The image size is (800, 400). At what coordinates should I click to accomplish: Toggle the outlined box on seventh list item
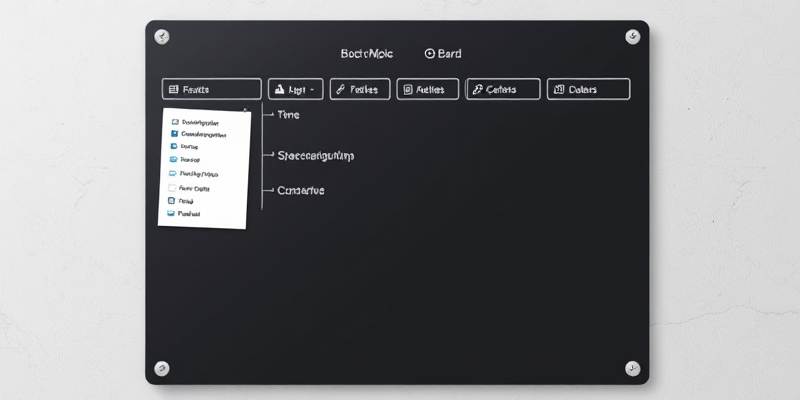(171, 200)
